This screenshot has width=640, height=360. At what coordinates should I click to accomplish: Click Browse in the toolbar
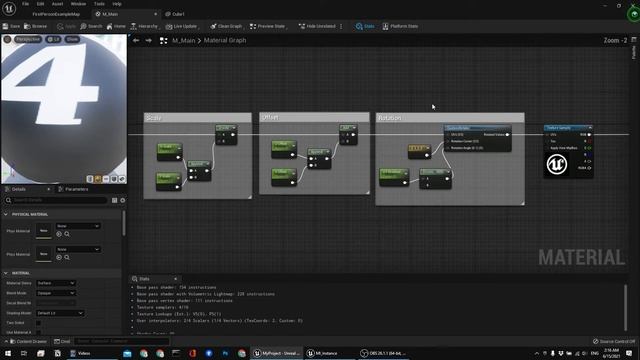[36, 26]
